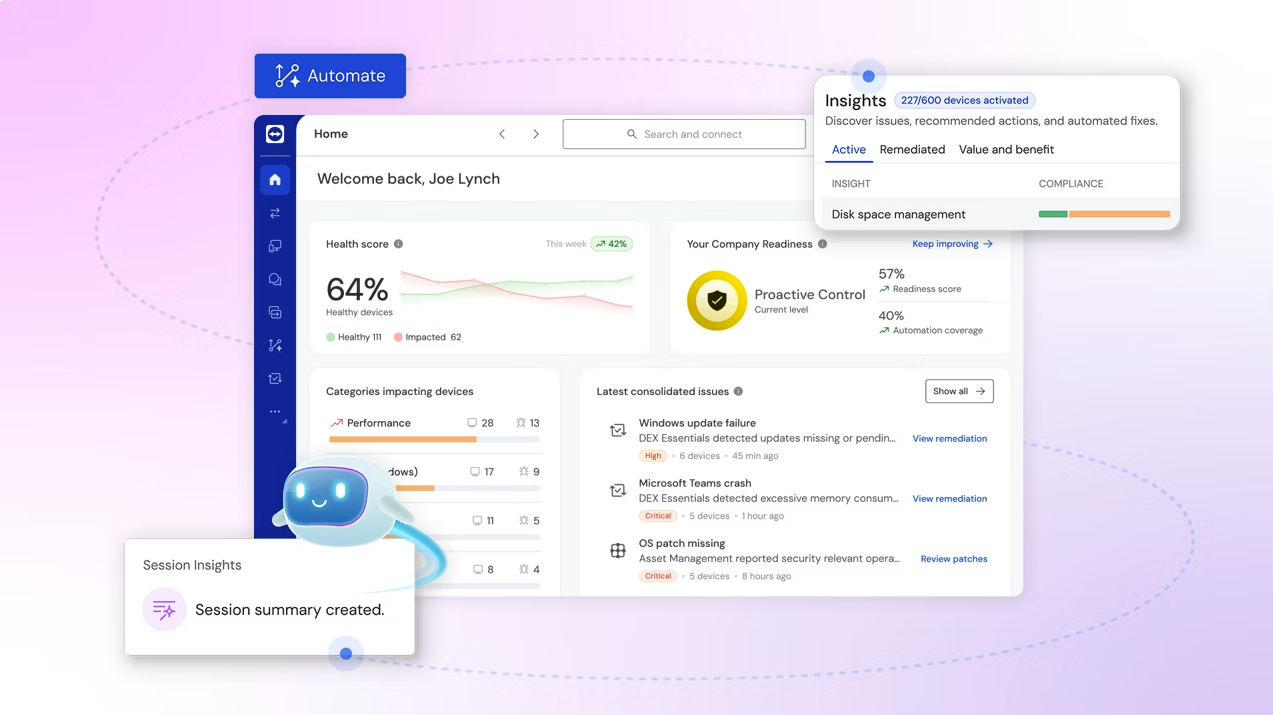Open the remote devices icon in the sidebar

coord(275,246)
